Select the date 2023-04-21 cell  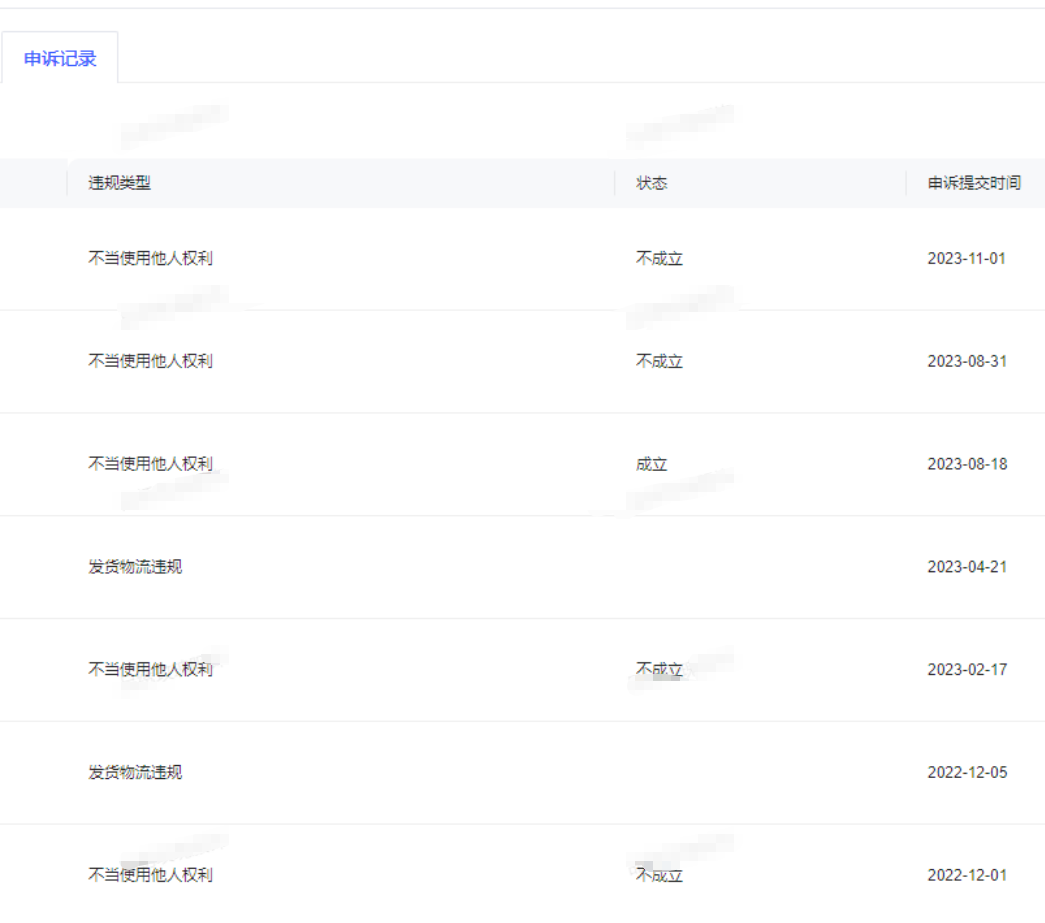[x=966, y=567]
